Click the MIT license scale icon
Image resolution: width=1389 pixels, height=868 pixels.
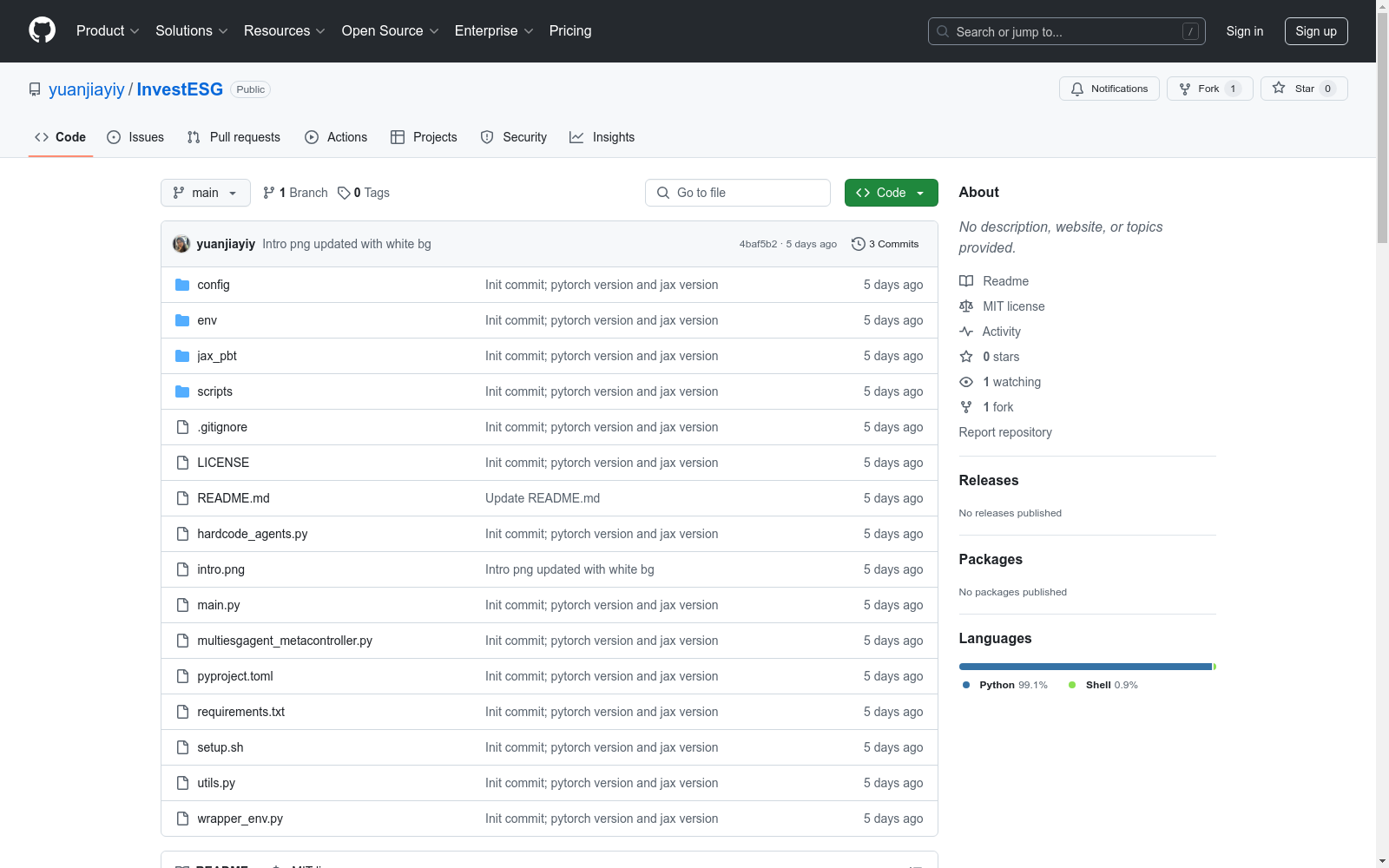pos(966,306)
